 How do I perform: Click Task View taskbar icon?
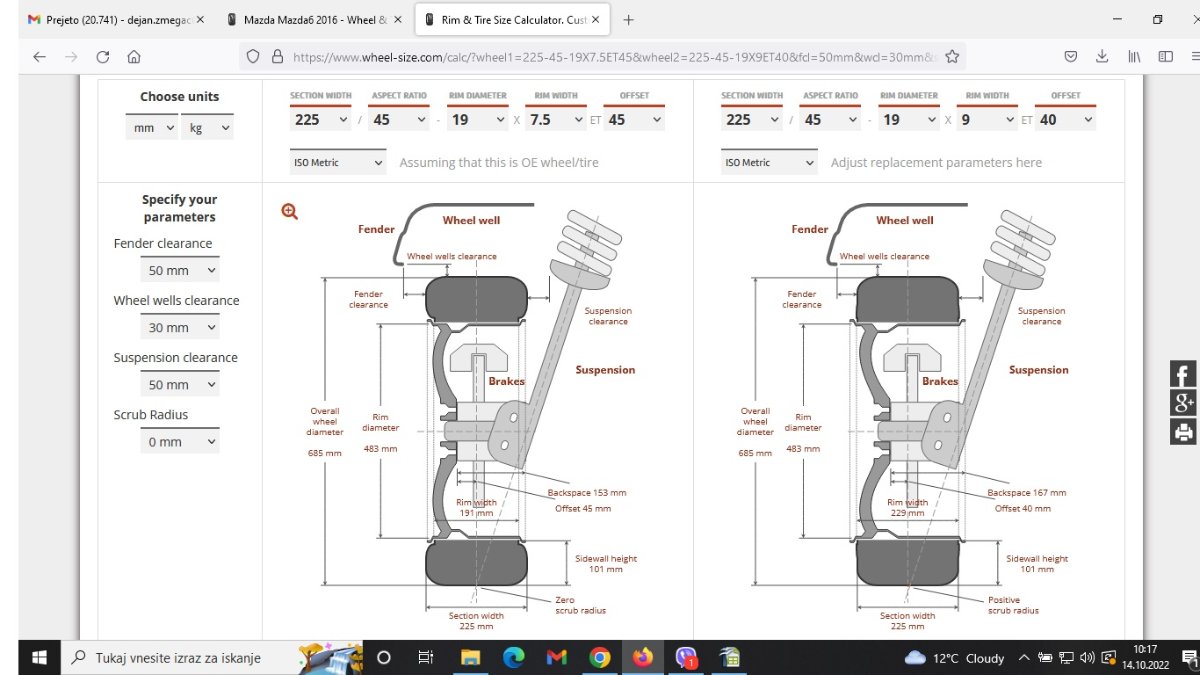tap(425, 657)
